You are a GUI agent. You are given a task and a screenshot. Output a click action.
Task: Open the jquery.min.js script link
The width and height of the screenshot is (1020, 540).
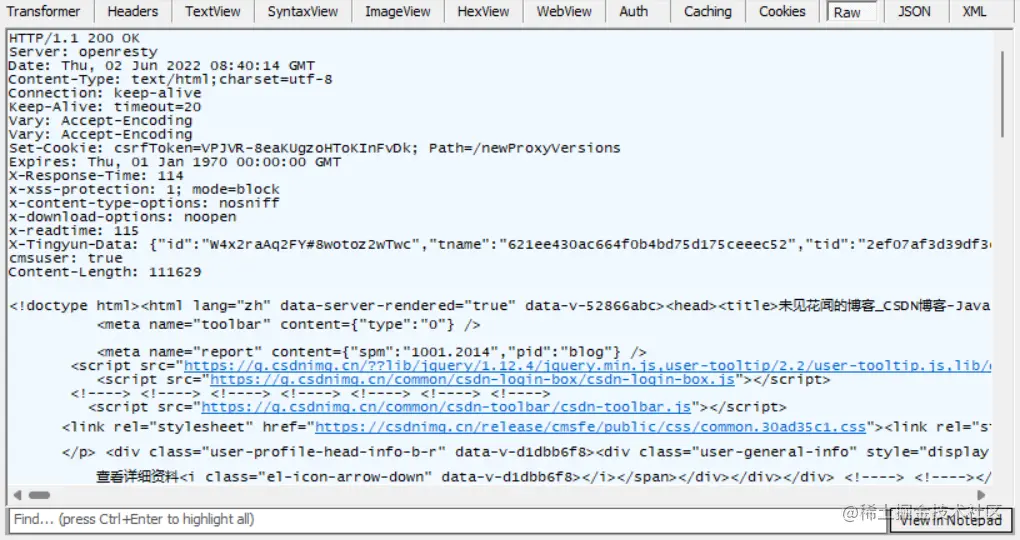(587, 366)
